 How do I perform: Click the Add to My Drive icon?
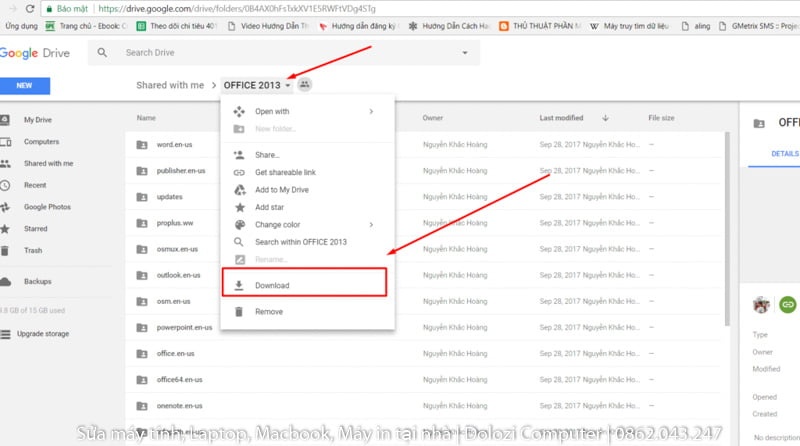pyautogui.click(x=239, y=190)
